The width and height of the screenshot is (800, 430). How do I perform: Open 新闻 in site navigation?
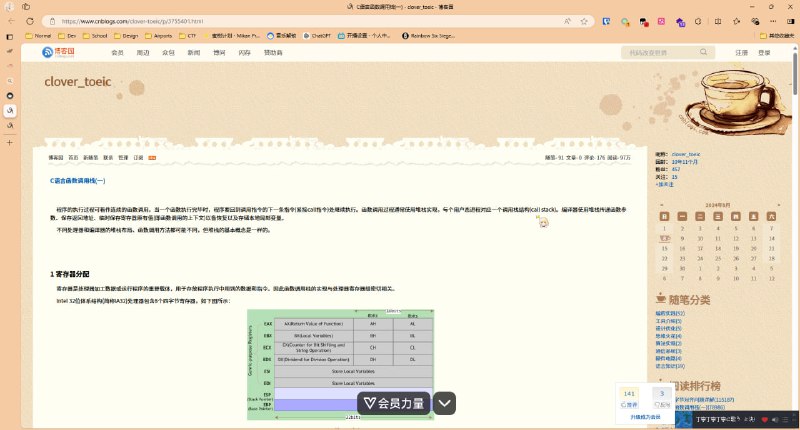[194, 53]
